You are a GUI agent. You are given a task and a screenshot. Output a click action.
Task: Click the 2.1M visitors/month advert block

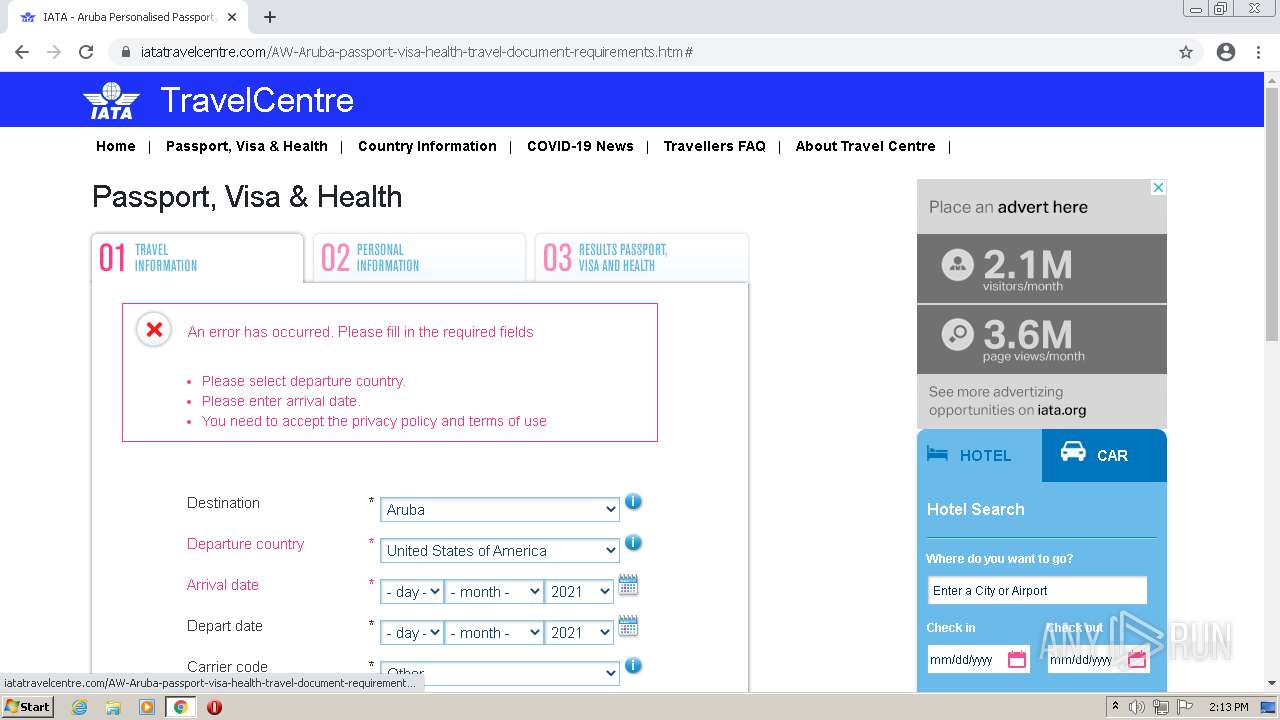[x=1042, y=269]
